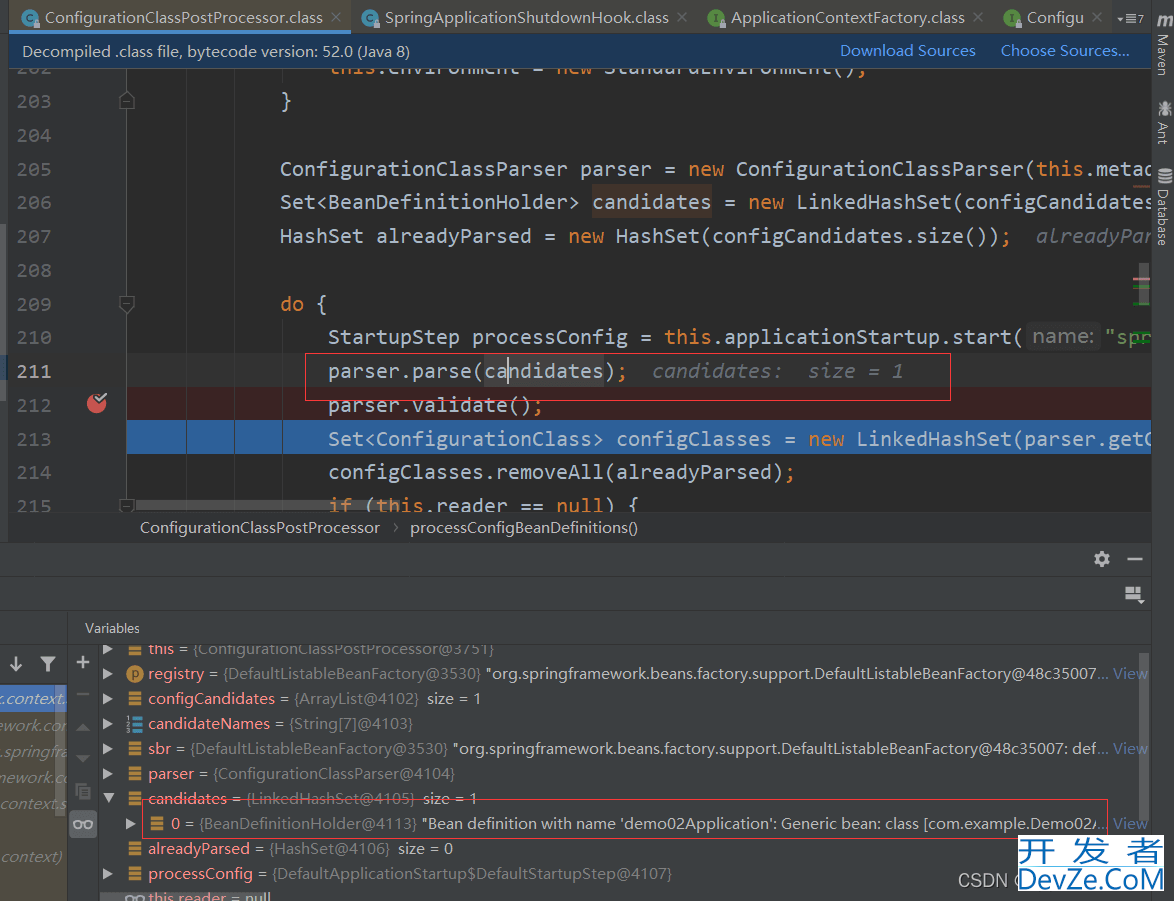The width and height of the screenshot is (1174, 901).
Task: Move watch up arrow
Action: [83, 727]
